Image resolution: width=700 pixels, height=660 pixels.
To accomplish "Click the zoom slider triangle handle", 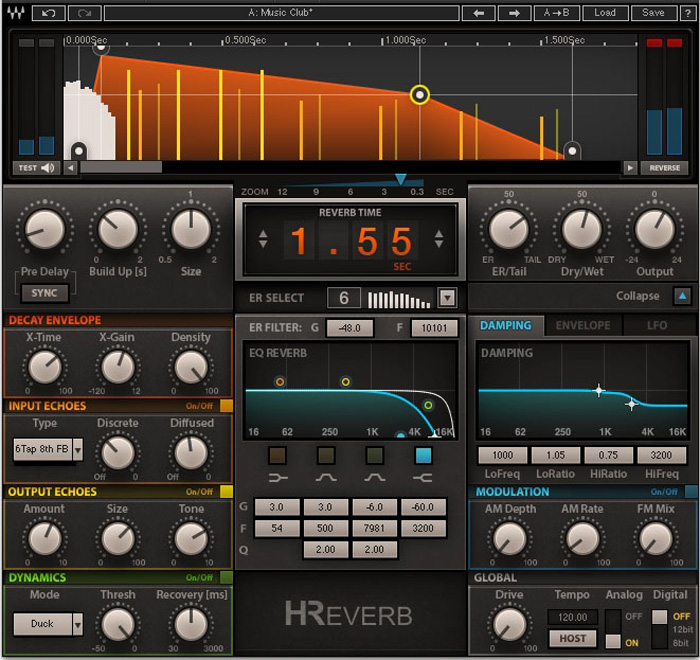I will pos(400,179).
